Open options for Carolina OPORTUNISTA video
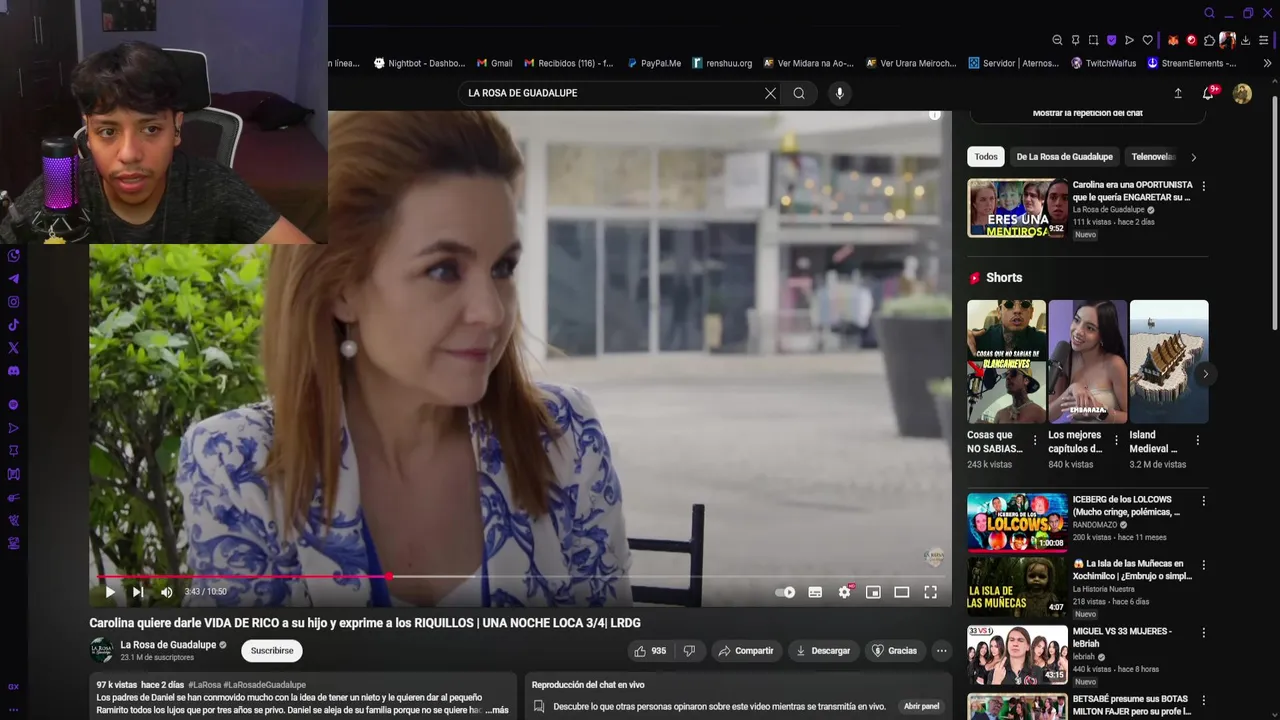 pos(1203,186)
